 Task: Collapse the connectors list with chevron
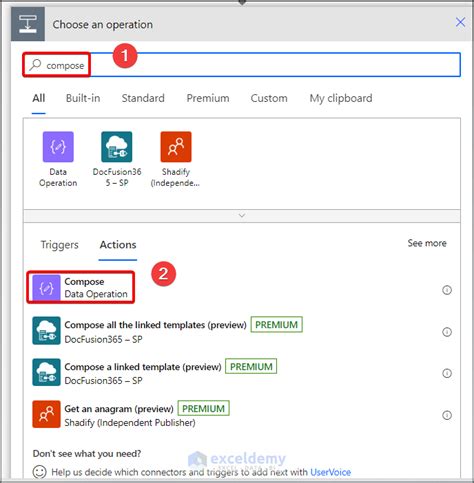(x=242, y=216)
